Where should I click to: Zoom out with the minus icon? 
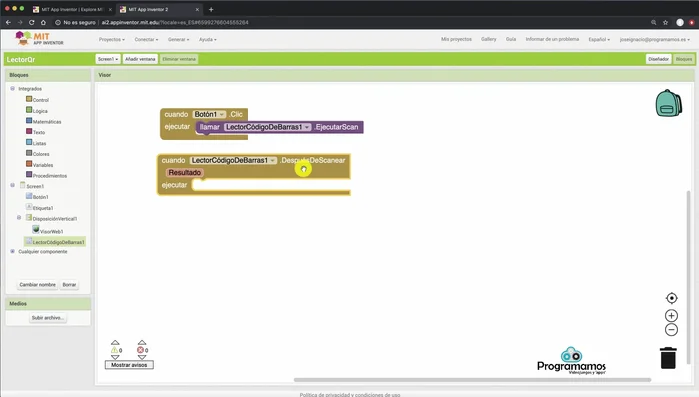coord(671,330)
